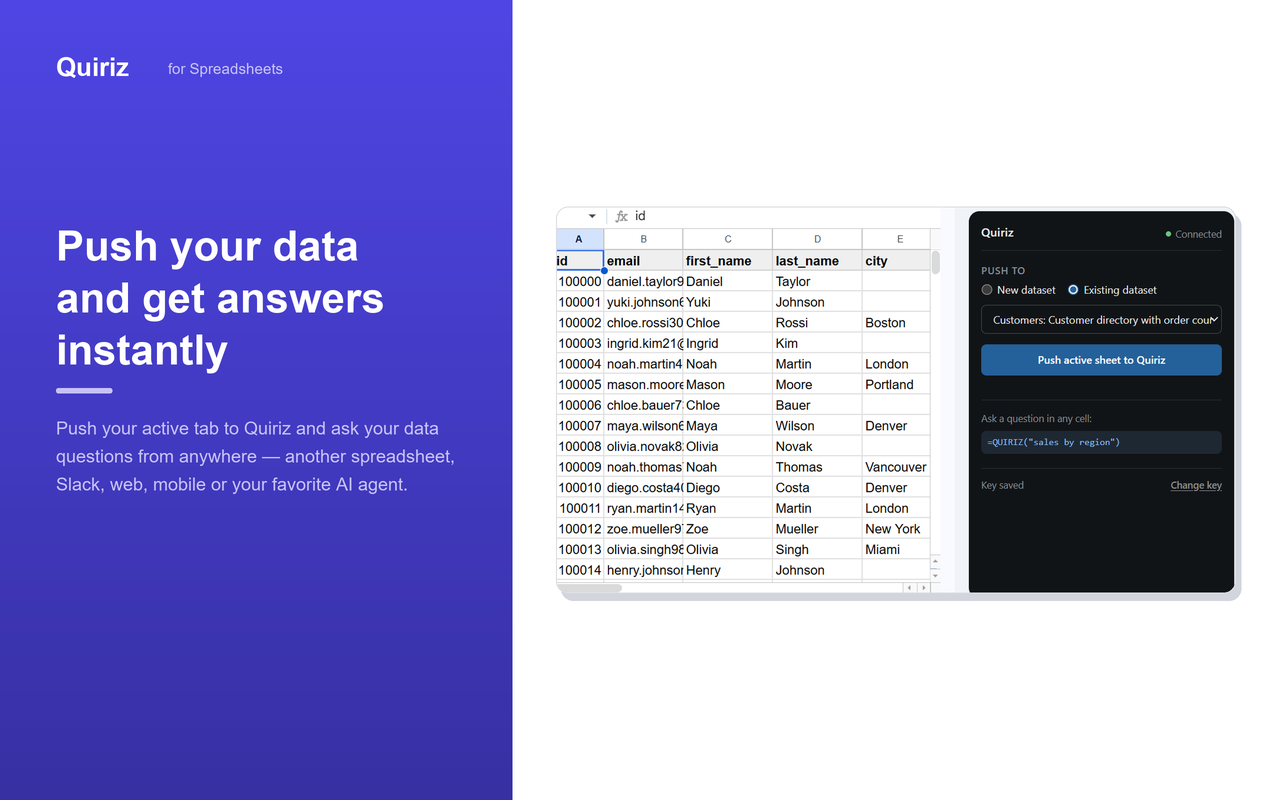1280x800 pixels.
Task: Click the scroll right arrow
Action: point(923,588)
